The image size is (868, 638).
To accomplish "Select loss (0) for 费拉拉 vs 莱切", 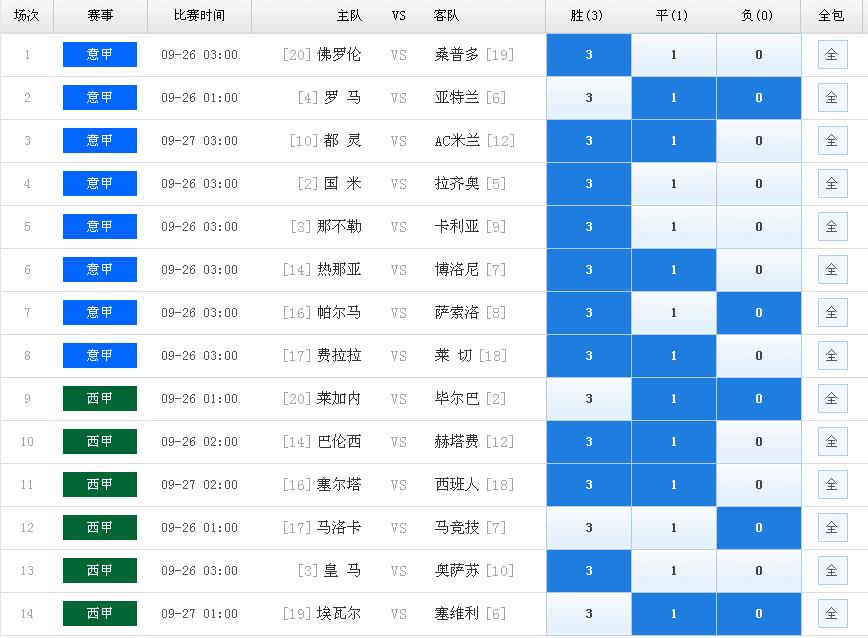I will click(758, 356).
